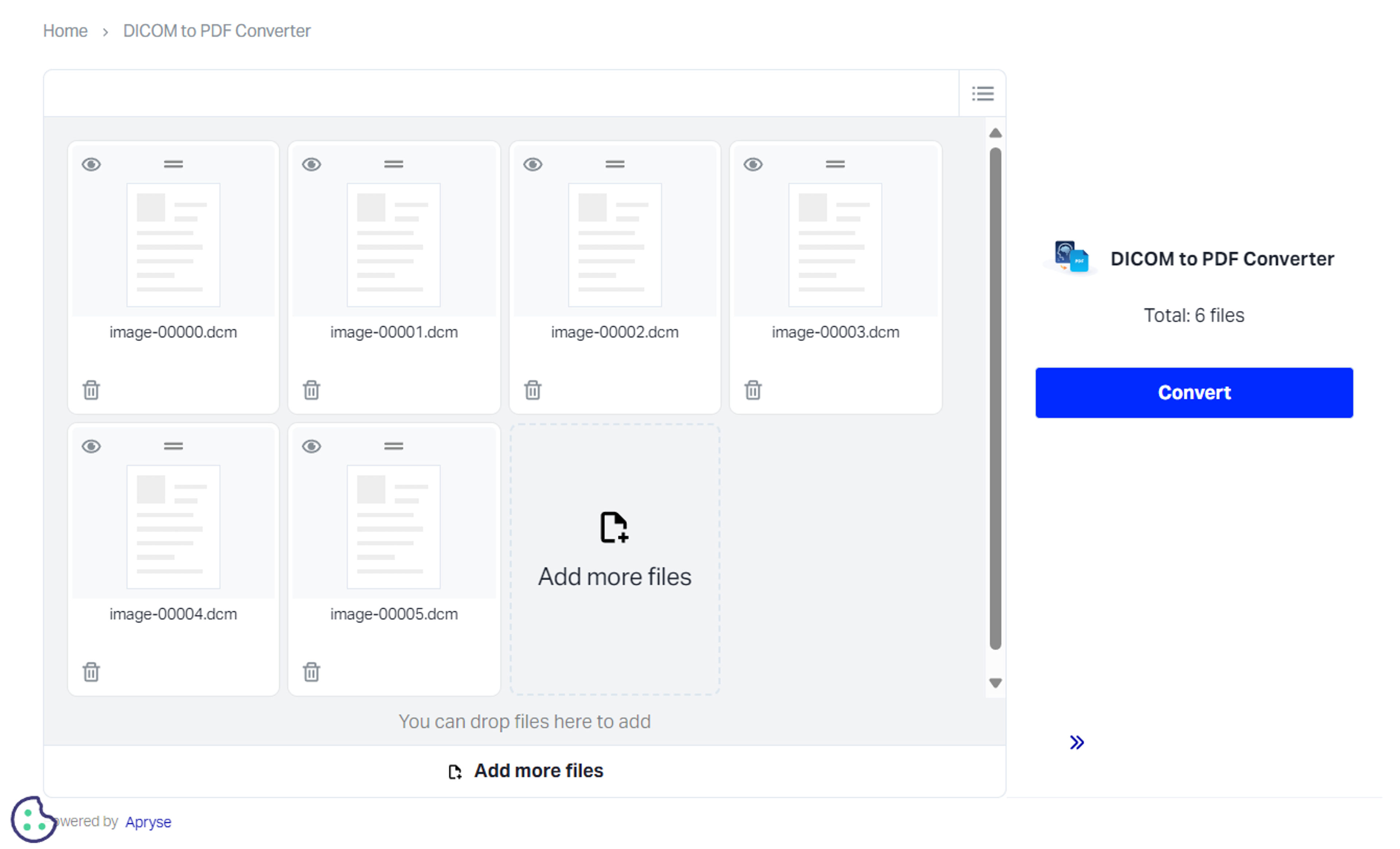Expand the right panel with chevron
Viewport: 1400px width, 849px height.
(x=1077, y=741)
